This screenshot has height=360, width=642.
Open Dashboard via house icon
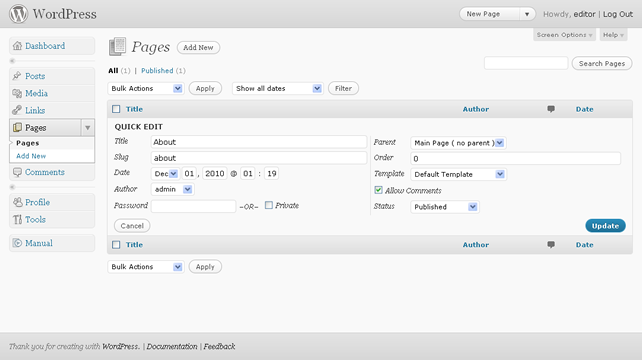click(17, 45)
